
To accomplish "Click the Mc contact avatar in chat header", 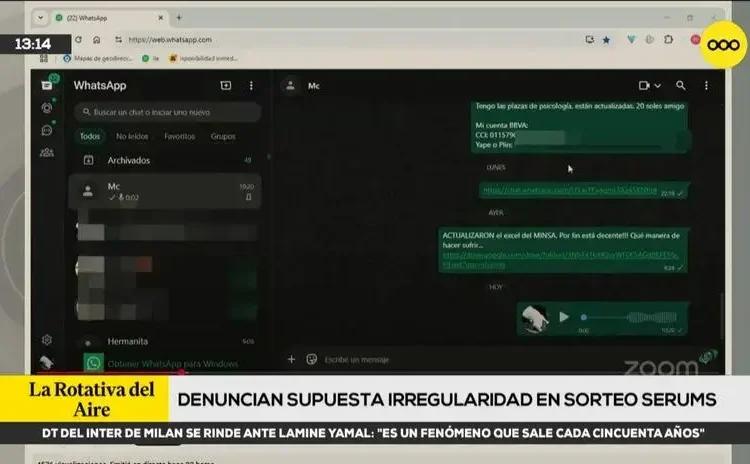I will coord(290,86).
